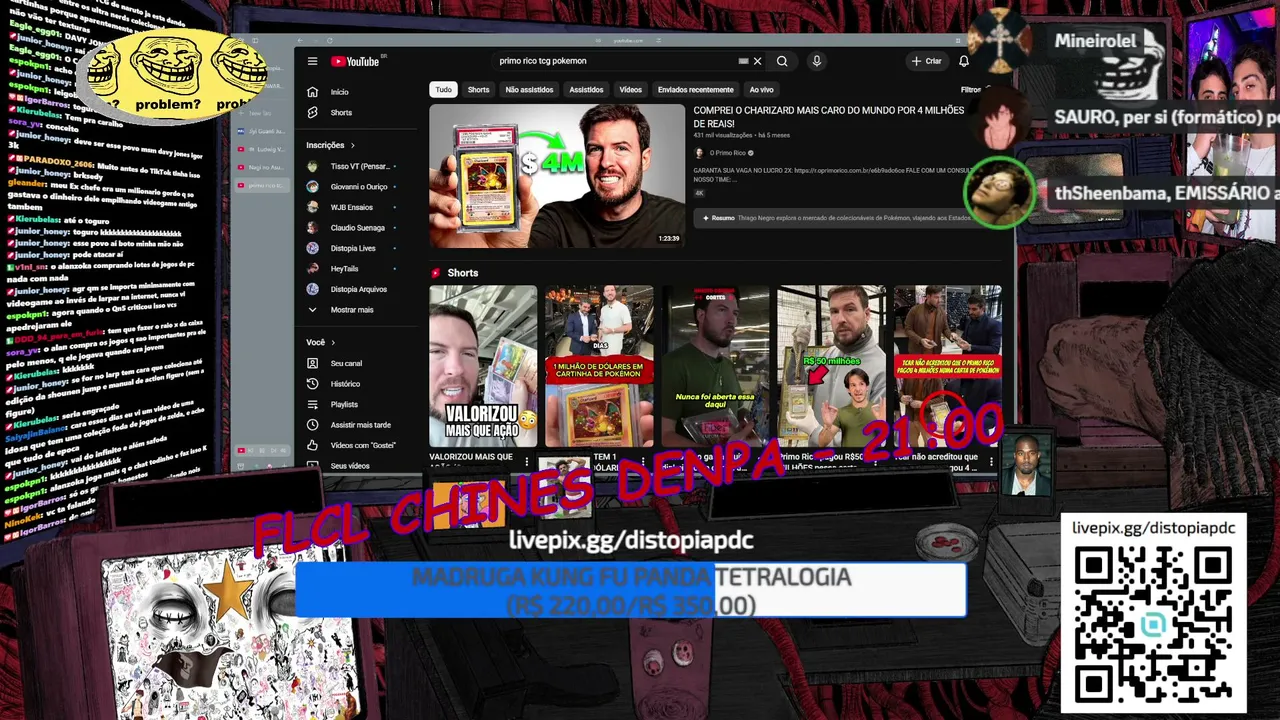Open the O Primo Rico channel link
The width and height of the screenshot is (1280, 720).
727,153
